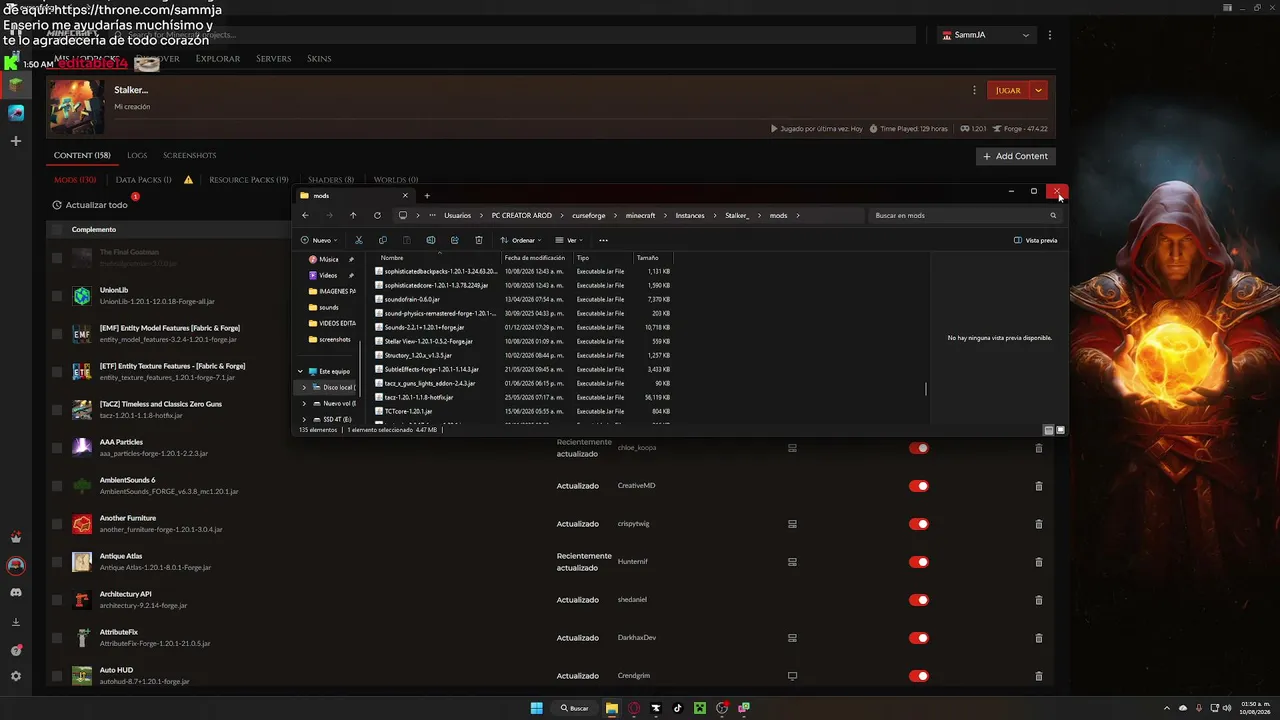Switch to the Screenshots tab
This screenshot has height=720, width=1280.
190,156
